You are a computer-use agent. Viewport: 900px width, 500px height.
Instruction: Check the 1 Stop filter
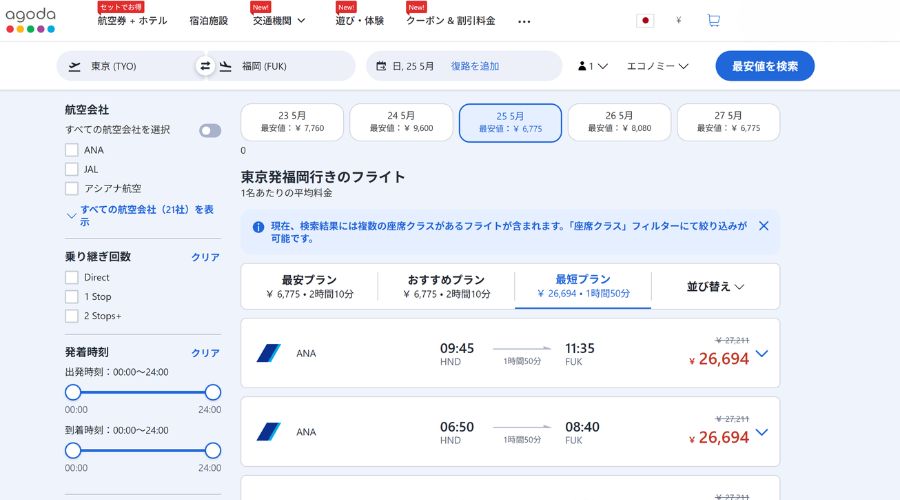pyautogui.click(x=72, y=297)
